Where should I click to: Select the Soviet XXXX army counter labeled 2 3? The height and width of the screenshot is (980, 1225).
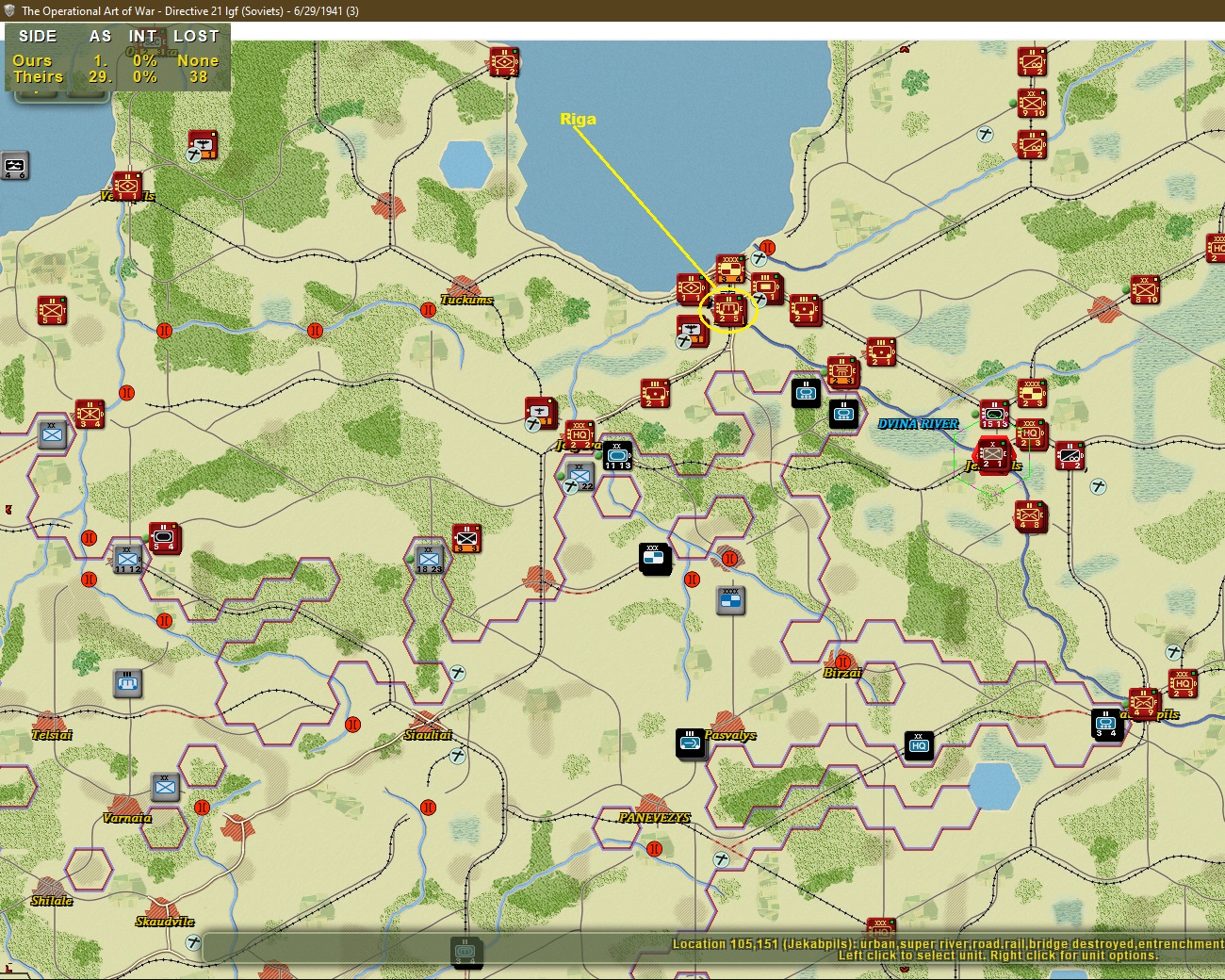click(1031, 393)
